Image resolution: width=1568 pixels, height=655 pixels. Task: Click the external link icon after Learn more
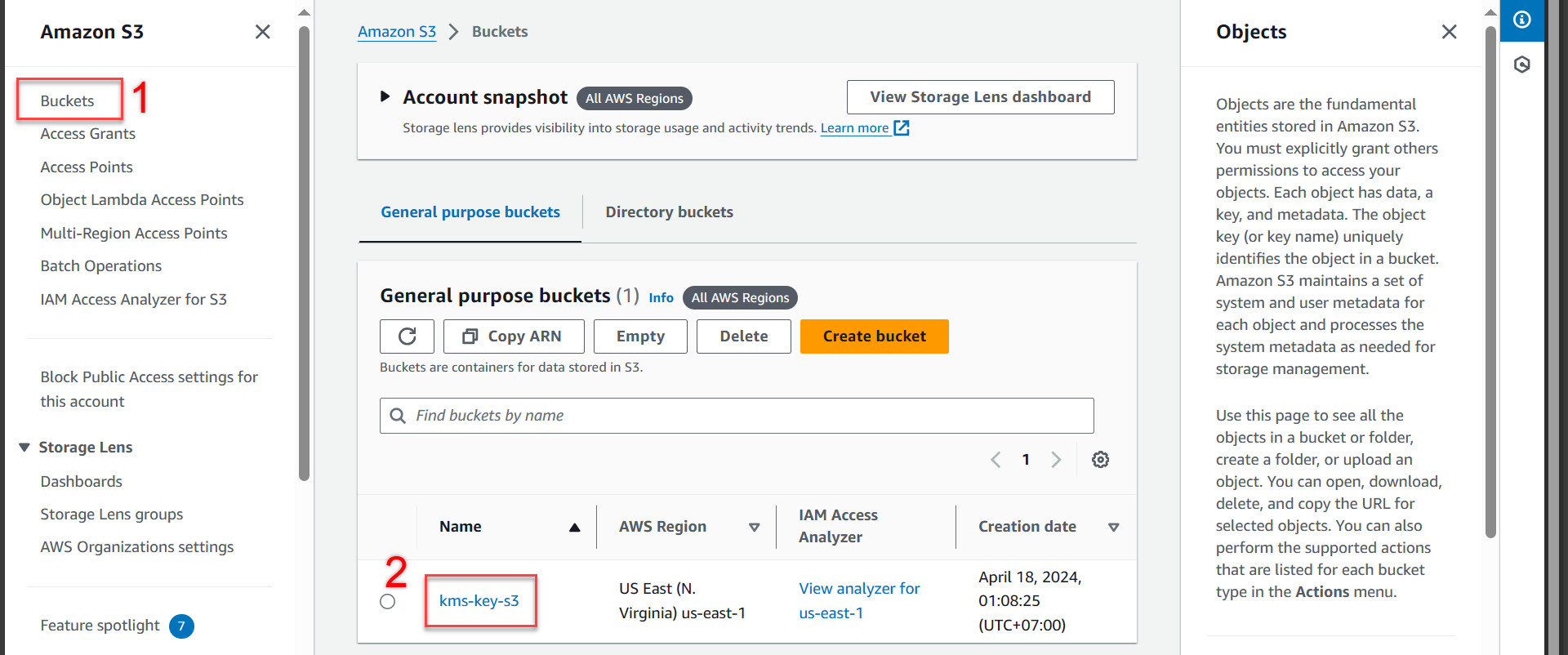(902, 128)
